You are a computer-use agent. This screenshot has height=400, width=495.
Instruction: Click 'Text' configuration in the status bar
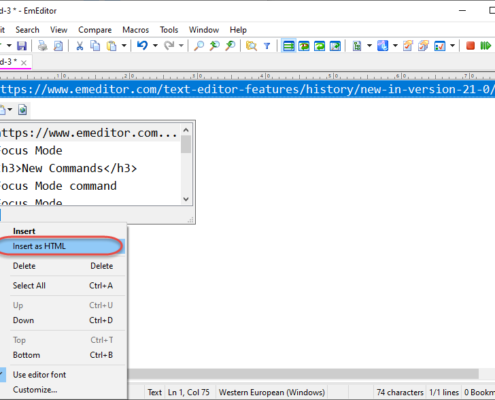(x=155, y=392)
